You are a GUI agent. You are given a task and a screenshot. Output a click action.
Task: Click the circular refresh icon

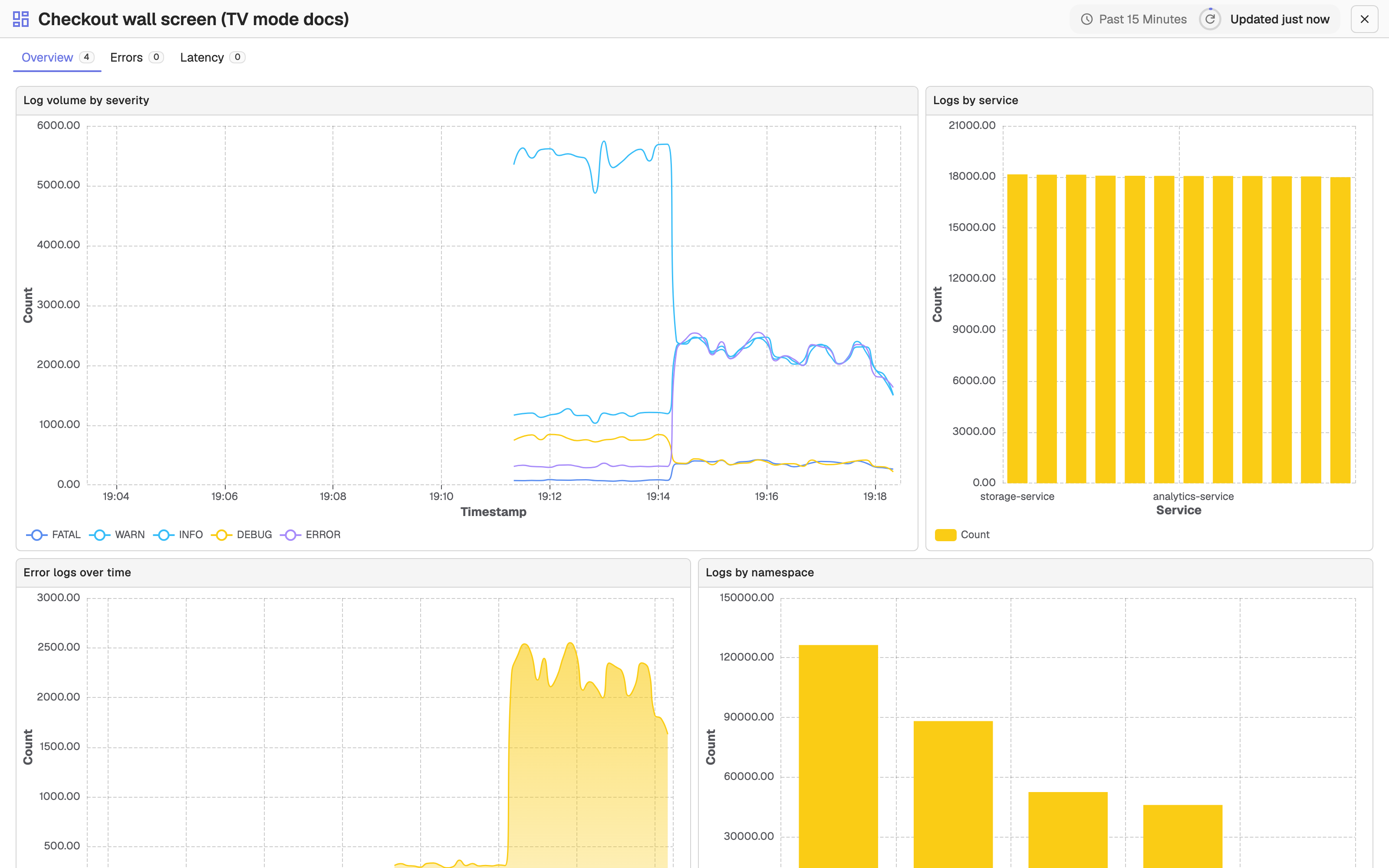pyautogui.click(x=1210, y=19)
